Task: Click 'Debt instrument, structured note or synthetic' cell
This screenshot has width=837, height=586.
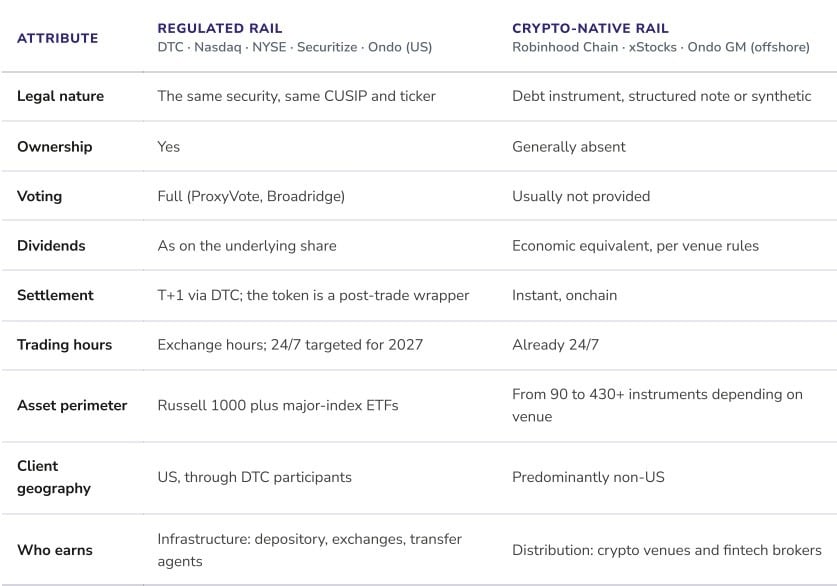Action: point(661,96)
